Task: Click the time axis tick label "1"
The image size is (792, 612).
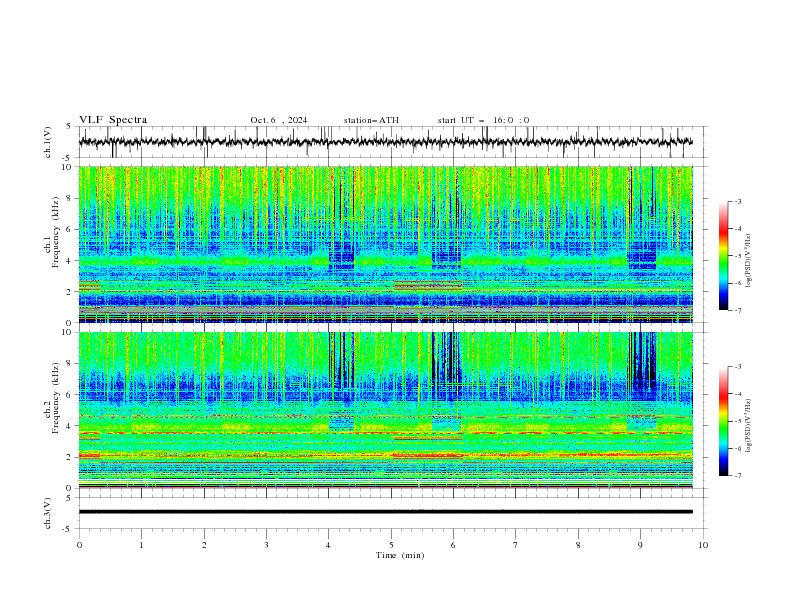Action: pyautogui.click(x=142, y=545)
